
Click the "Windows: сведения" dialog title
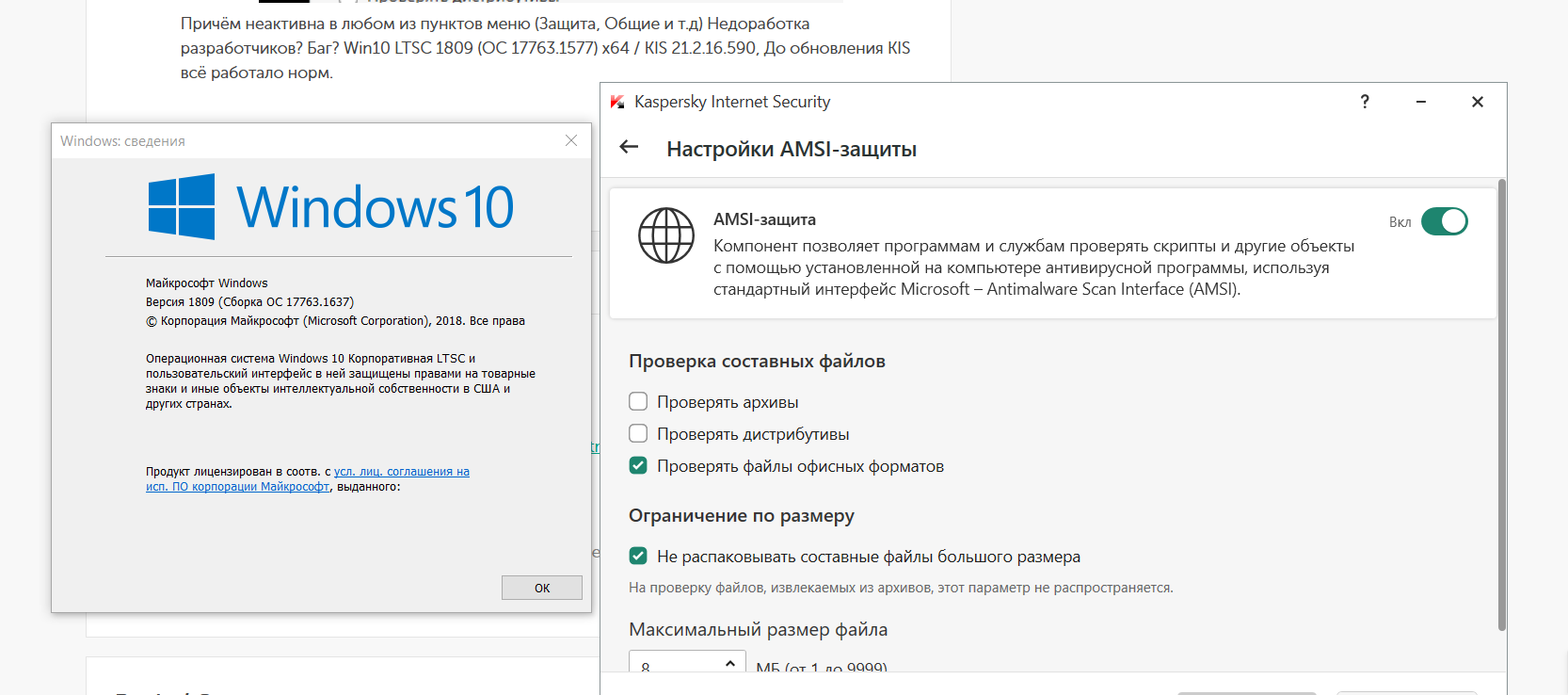(x=122, y=141)
